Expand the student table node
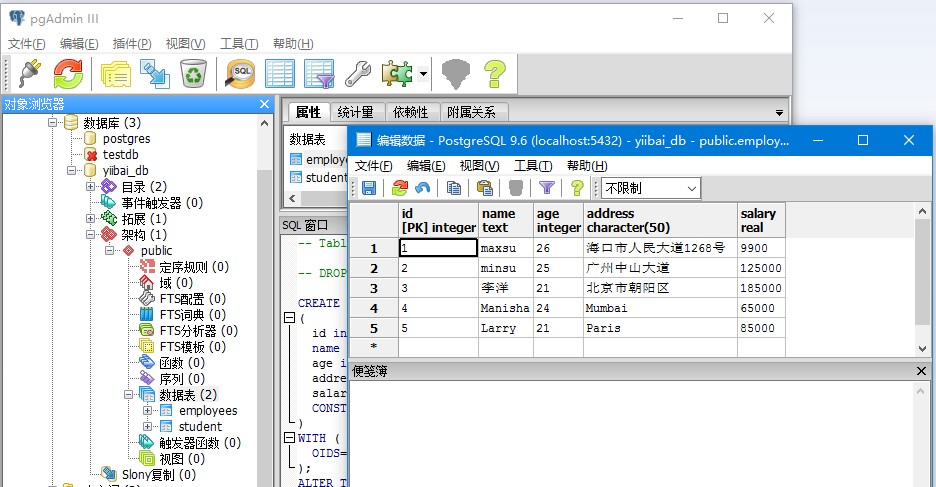 coord(148,427)
